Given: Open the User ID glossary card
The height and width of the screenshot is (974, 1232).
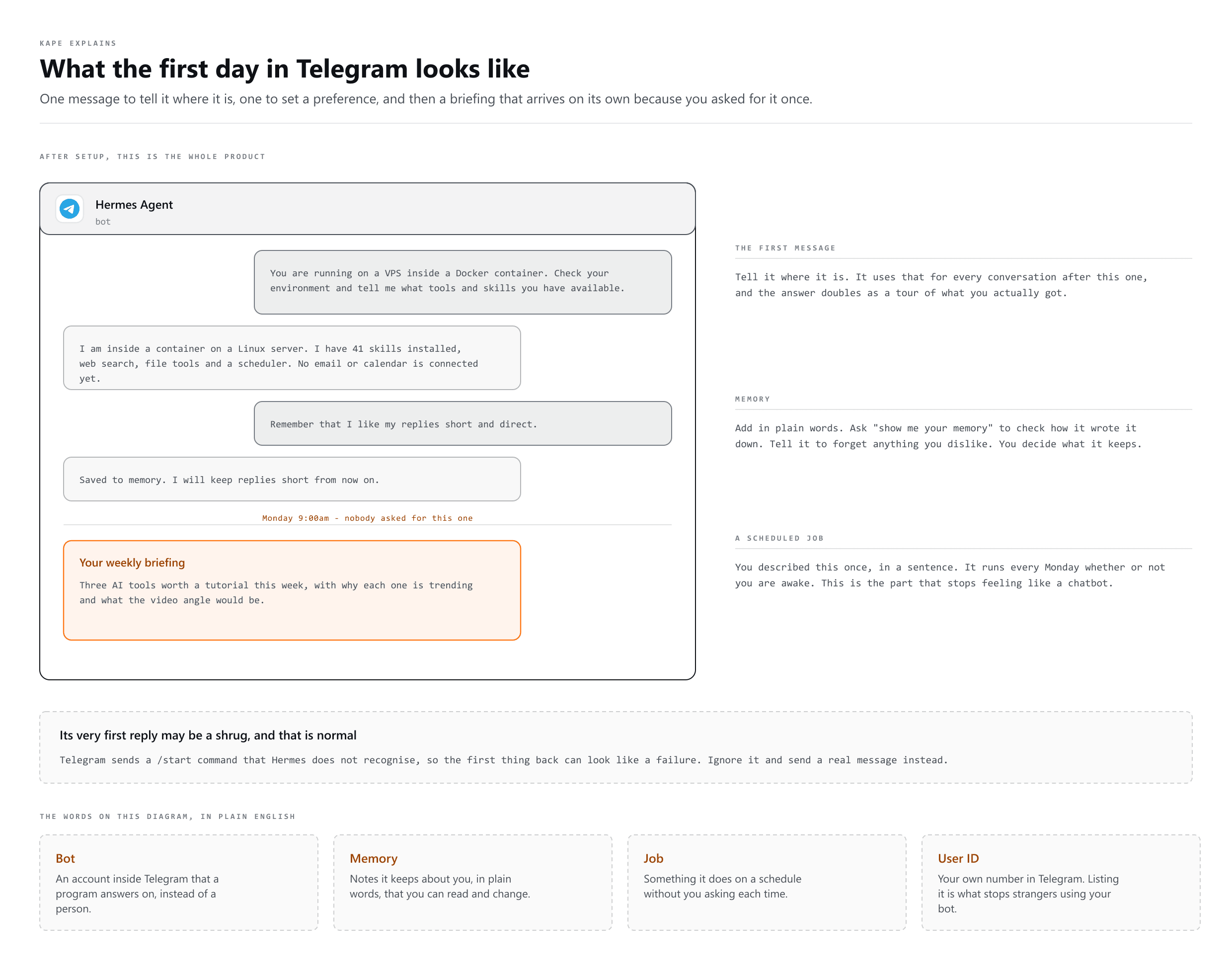Looking at the screenshot, I should click(x=1061, y=882).
